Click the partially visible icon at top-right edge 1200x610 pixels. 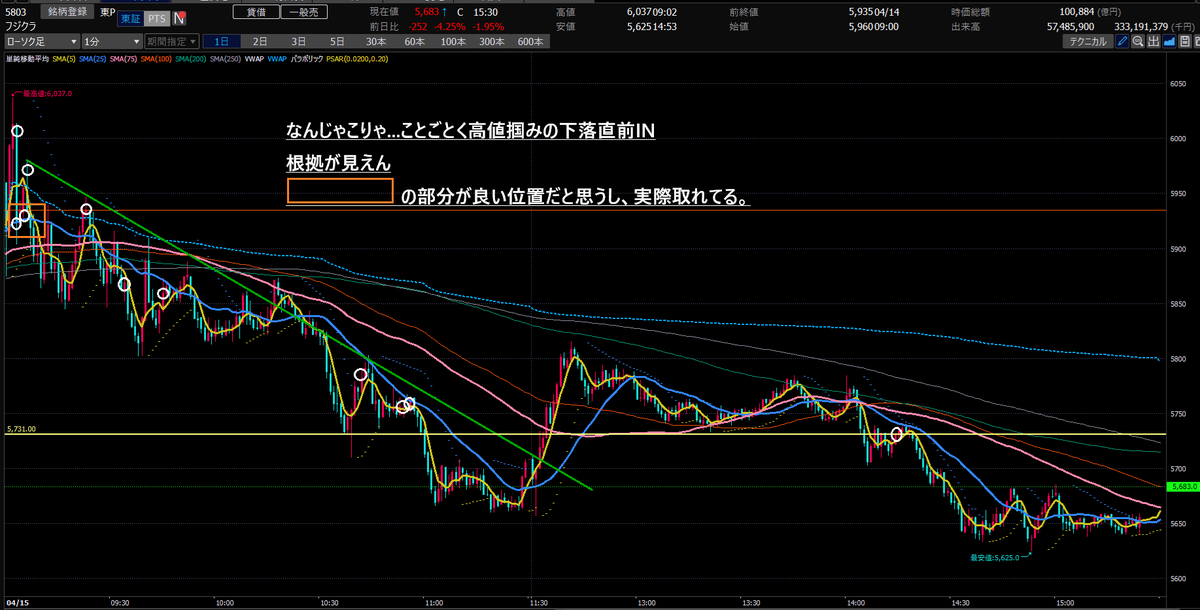coord(1197,42)
